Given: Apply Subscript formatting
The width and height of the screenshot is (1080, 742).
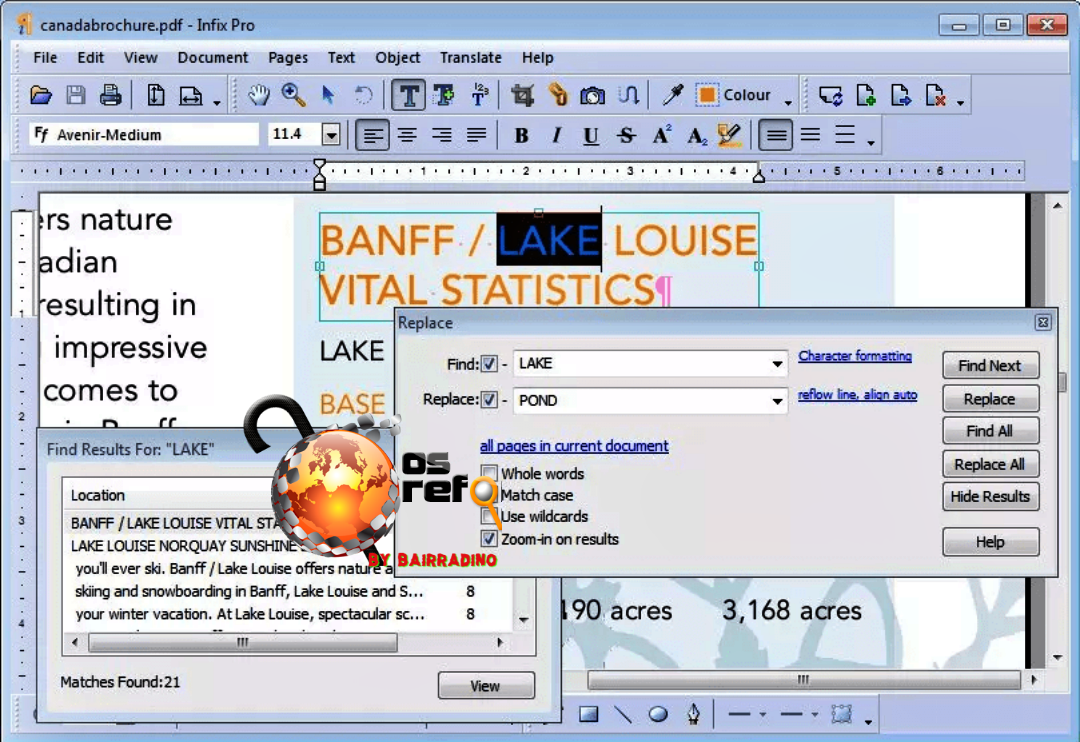Looking at the screenshot, I should click(x=696, y=136).
